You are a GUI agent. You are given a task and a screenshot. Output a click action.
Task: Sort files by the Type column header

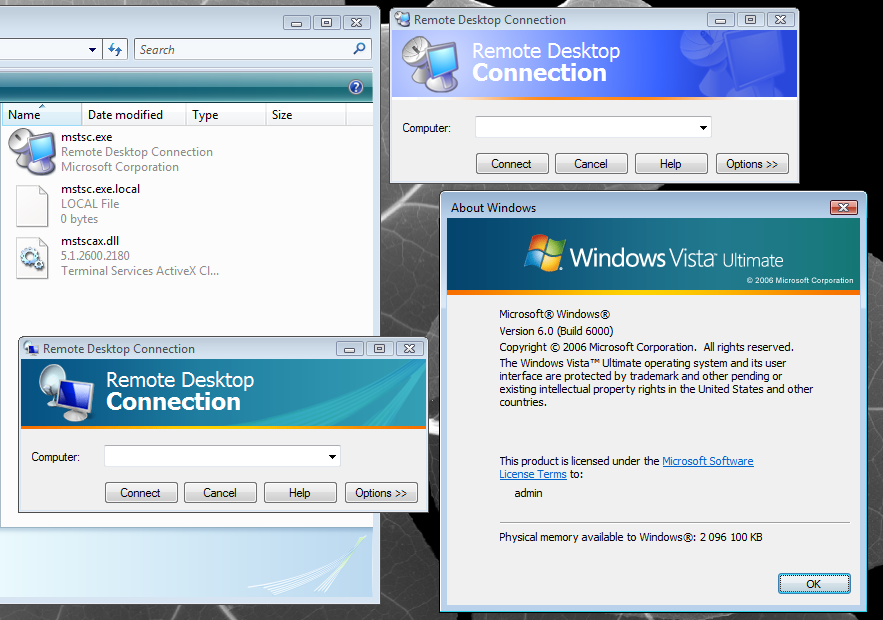pyautogui.click(x=225, y=115)
